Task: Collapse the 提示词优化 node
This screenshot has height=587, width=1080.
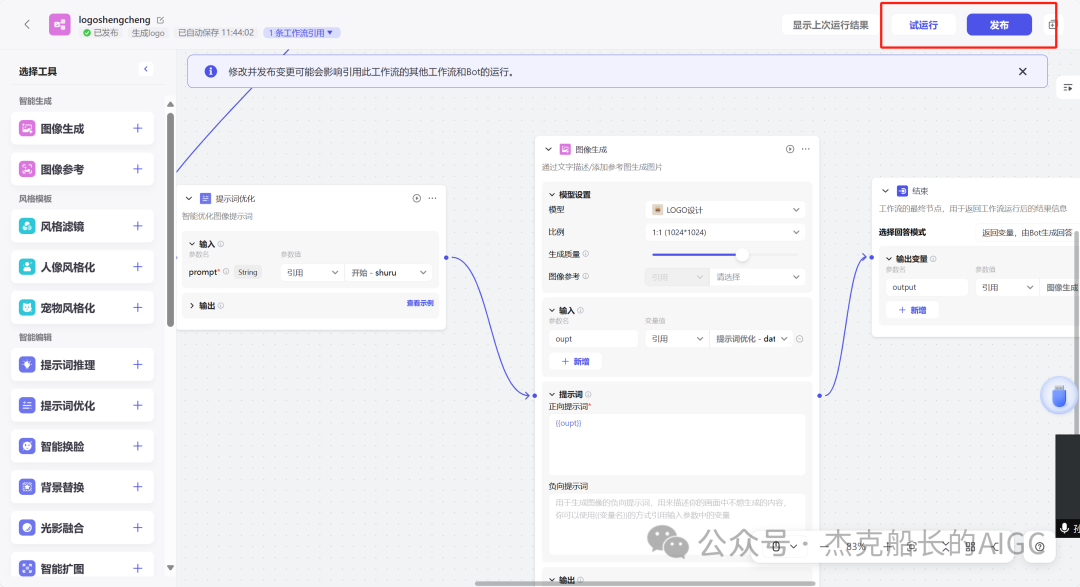Action: [x=189, y=198]
